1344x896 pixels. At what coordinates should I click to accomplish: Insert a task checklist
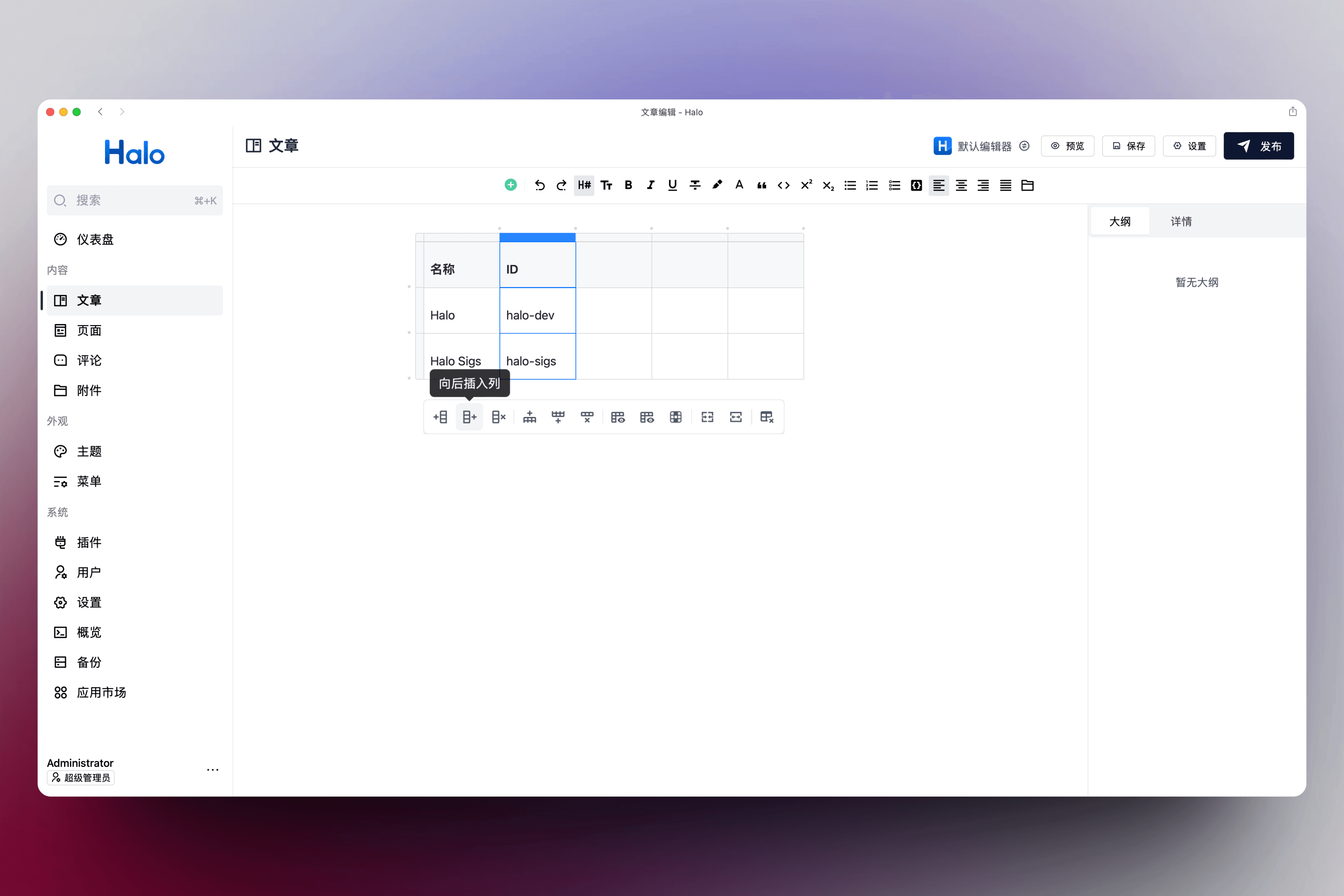coord(895,185)
